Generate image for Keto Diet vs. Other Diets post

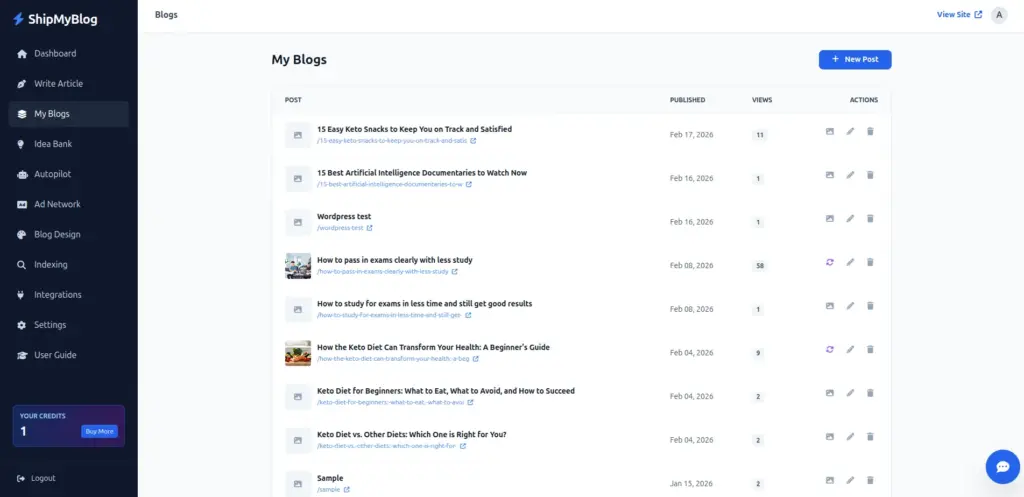tap(829, 437)
